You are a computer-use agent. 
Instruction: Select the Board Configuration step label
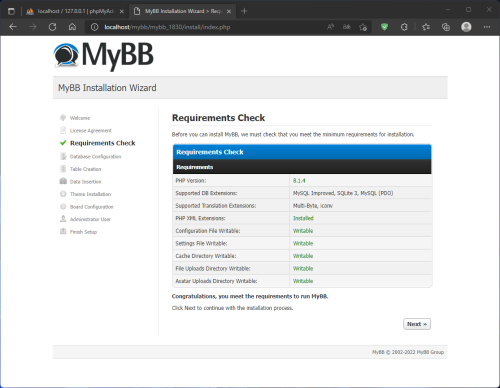point(92,207)
